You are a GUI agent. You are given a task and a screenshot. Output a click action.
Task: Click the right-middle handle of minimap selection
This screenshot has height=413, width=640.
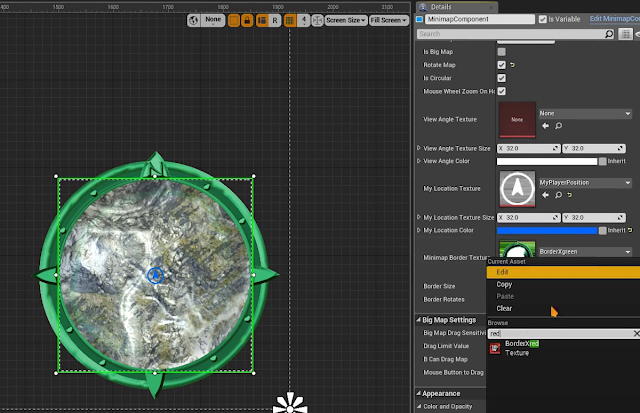tap(253, 275)
